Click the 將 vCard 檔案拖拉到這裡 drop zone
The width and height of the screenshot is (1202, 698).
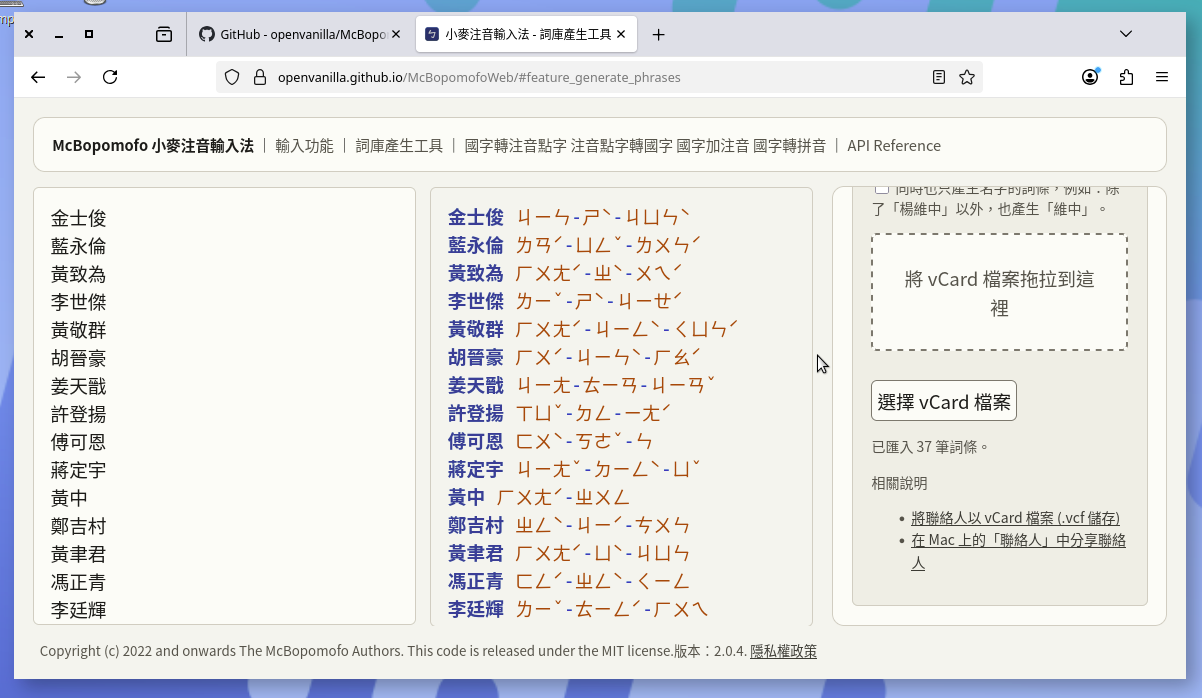(x=999, y=292)
